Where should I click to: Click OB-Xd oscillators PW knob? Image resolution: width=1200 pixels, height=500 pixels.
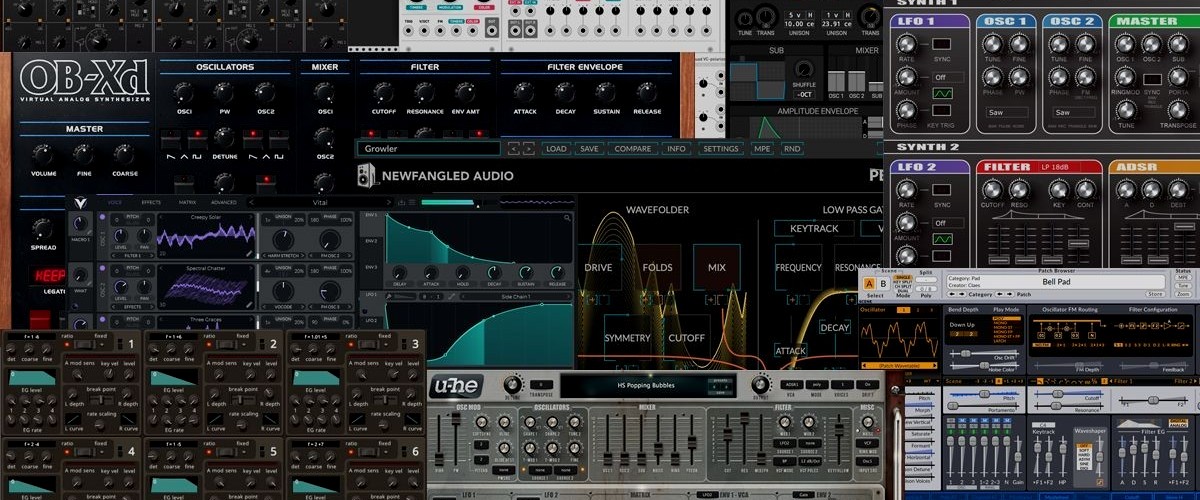[225, 92]
